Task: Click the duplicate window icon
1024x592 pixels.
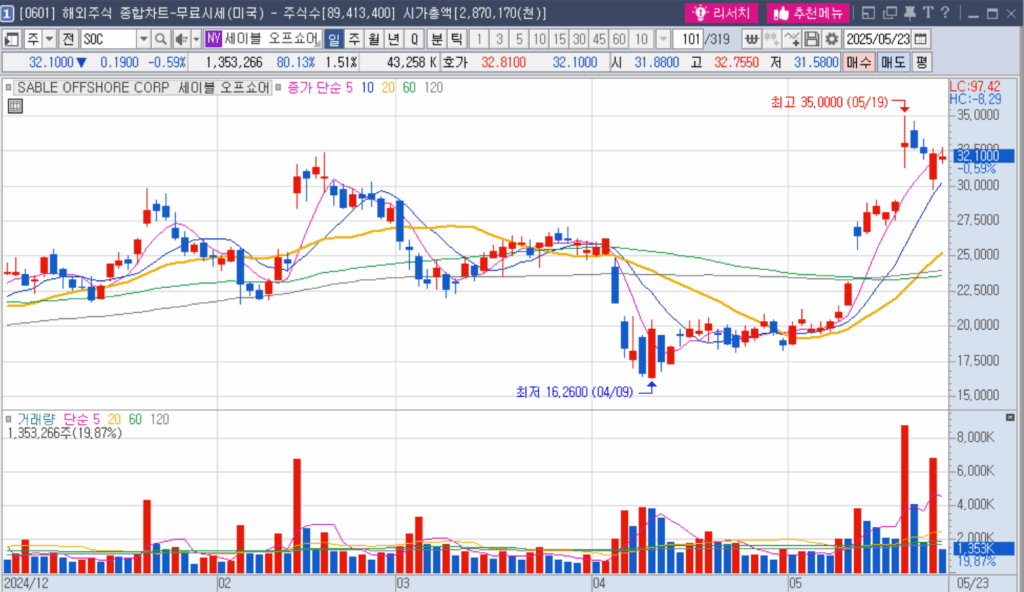Action: [889, 13]
